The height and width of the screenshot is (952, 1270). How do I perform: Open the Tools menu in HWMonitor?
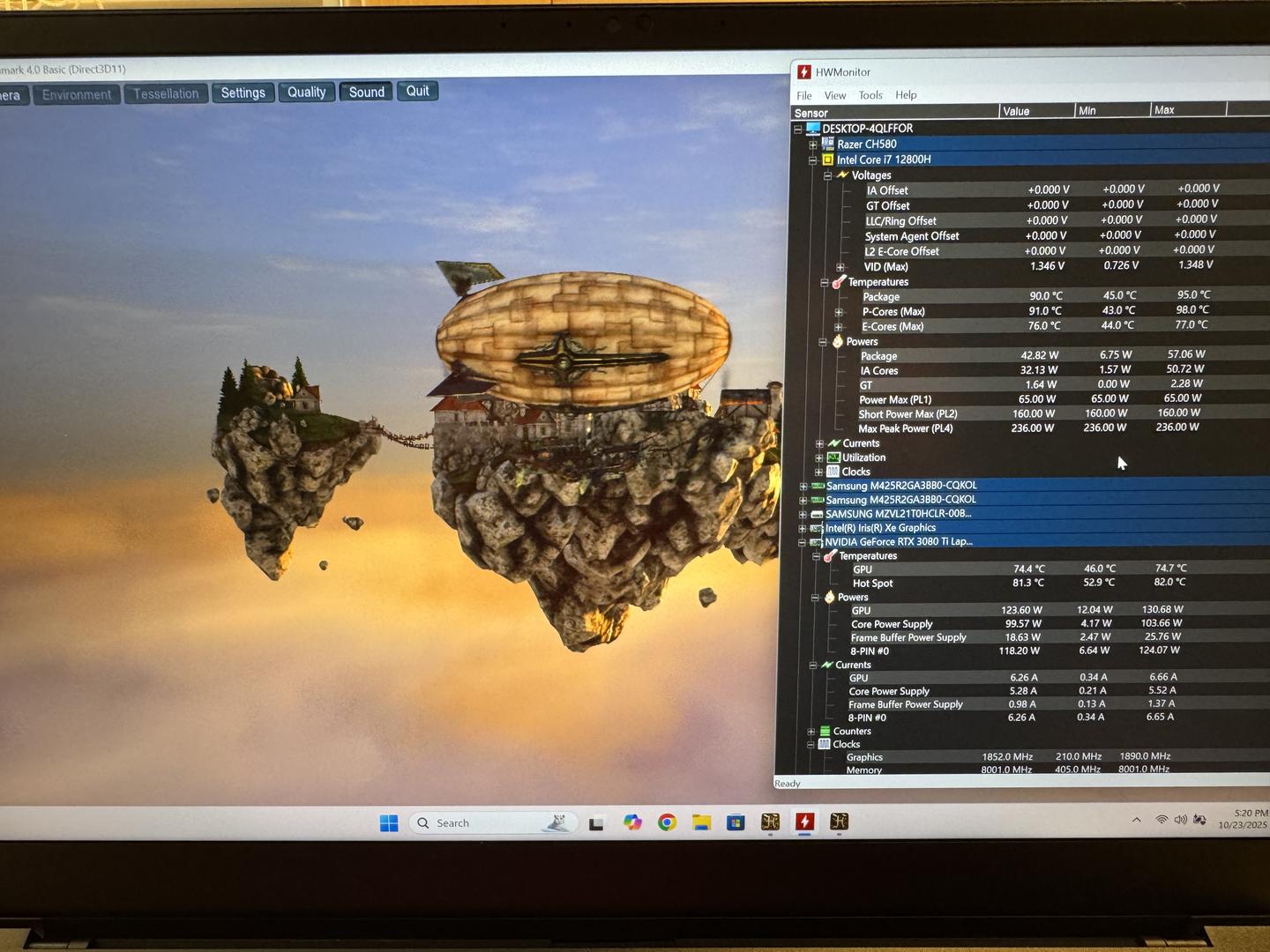coord(870,95)
